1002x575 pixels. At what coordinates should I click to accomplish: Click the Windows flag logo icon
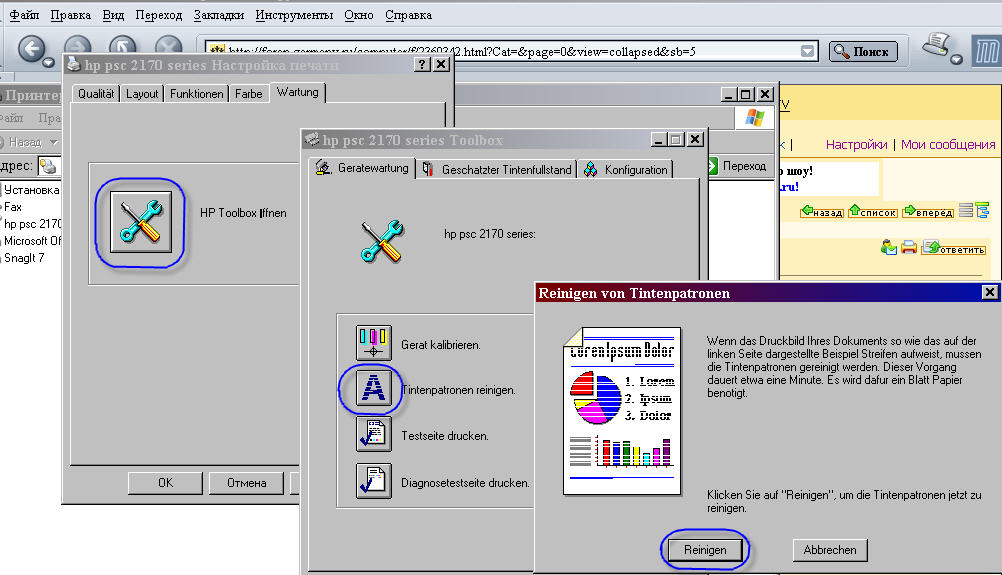(x=755, y=118)
